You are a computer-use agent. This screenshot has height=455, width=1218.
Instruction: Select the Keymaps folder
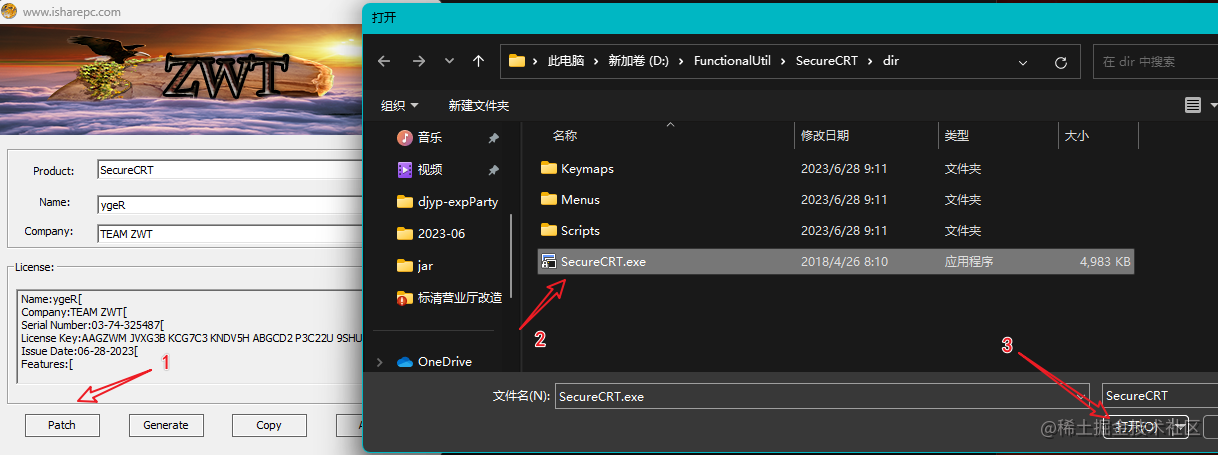(836, 169)
